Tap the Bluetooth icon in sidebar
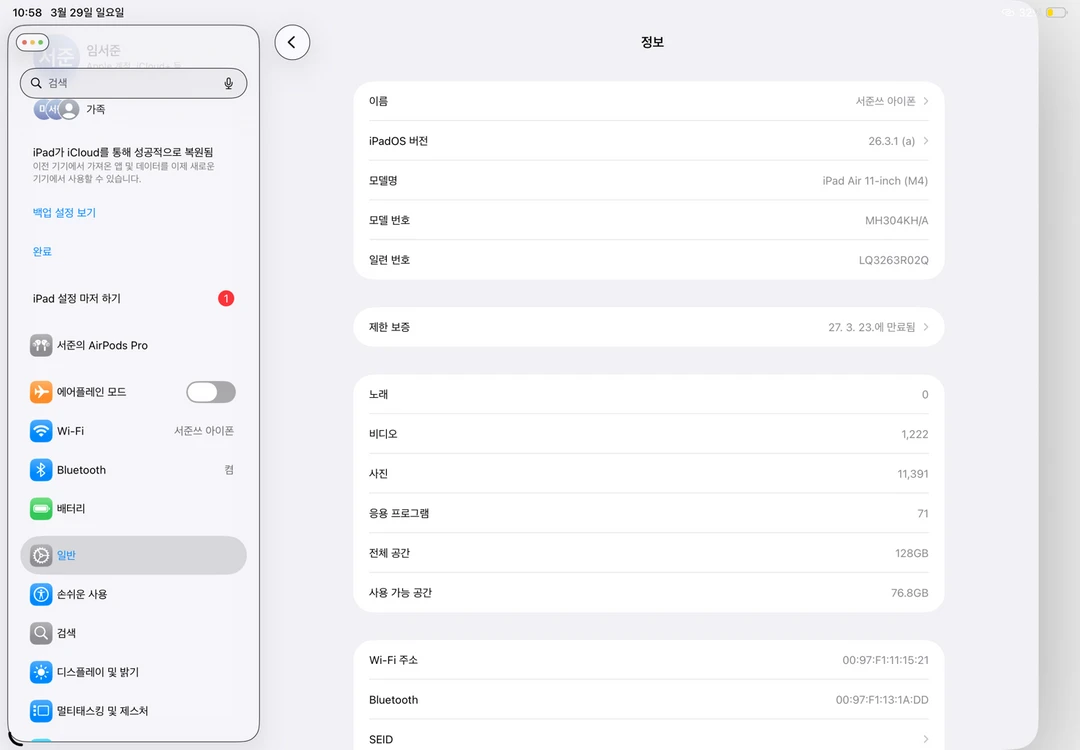 pos(41,470)
